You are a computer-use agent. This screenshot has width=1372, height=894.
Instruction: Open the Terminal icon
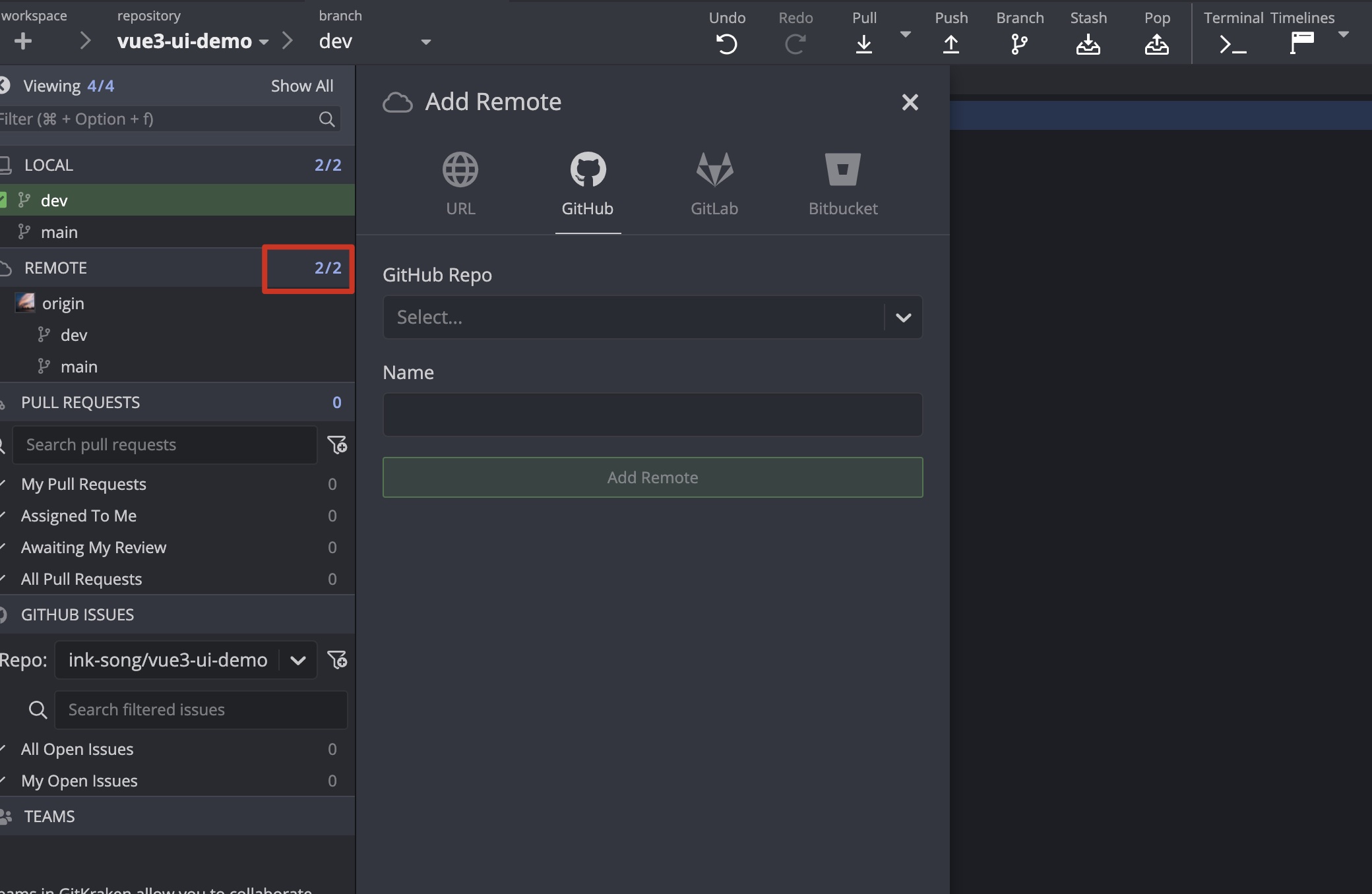coord(1232,44)
